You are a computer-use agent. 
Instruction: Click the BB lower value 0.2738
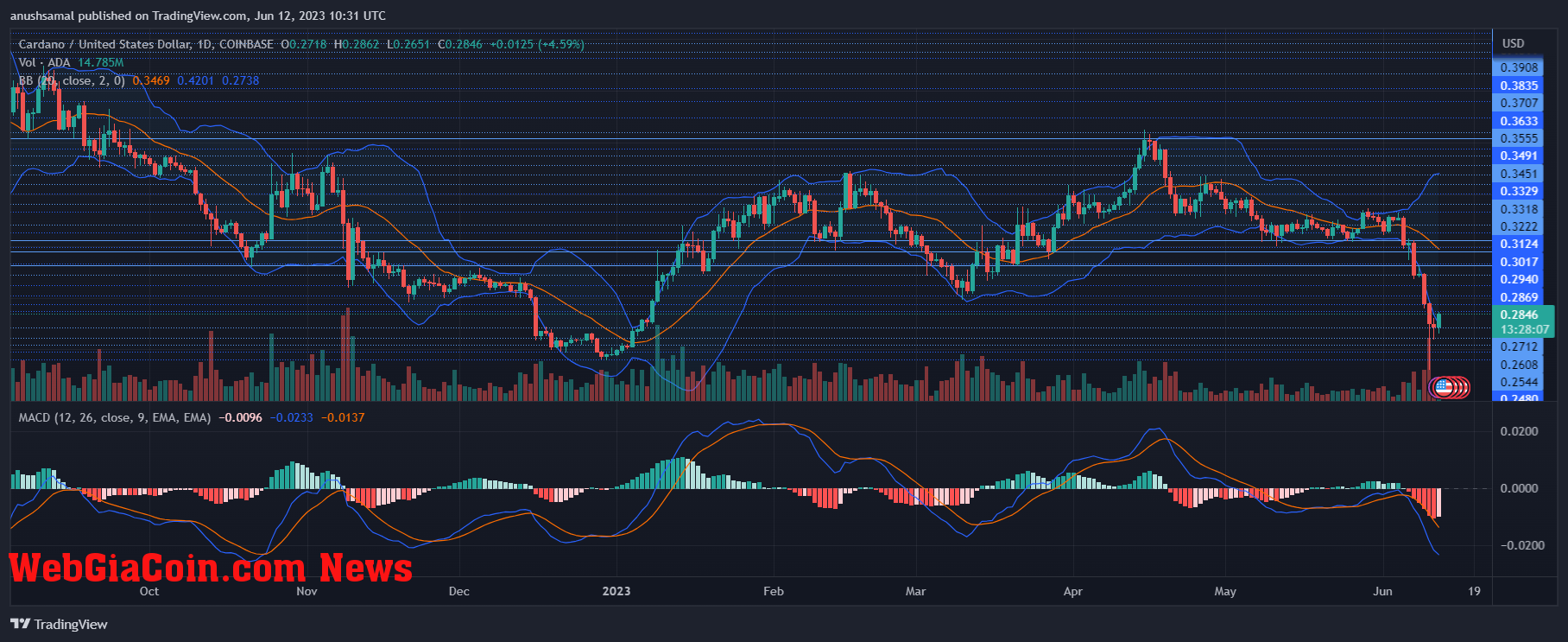tap(241, 80)
